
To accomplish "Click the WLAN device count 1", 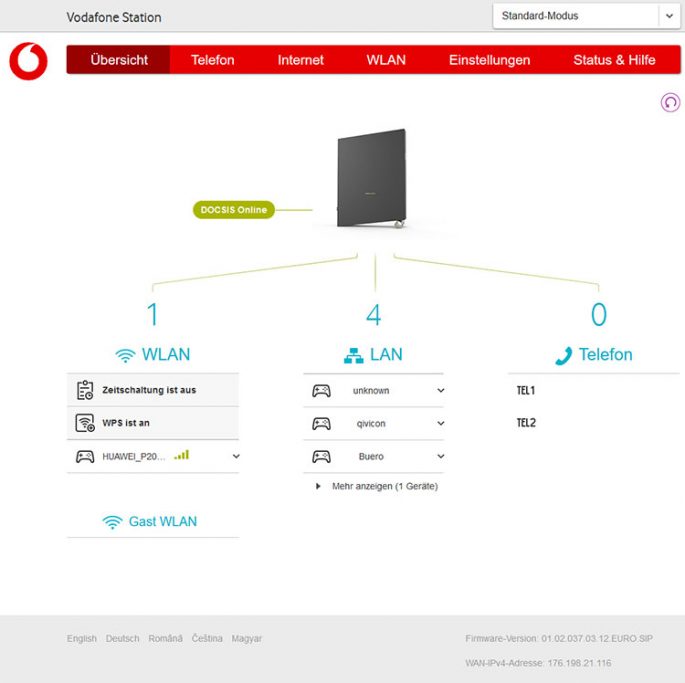I will tap(152, 314).
